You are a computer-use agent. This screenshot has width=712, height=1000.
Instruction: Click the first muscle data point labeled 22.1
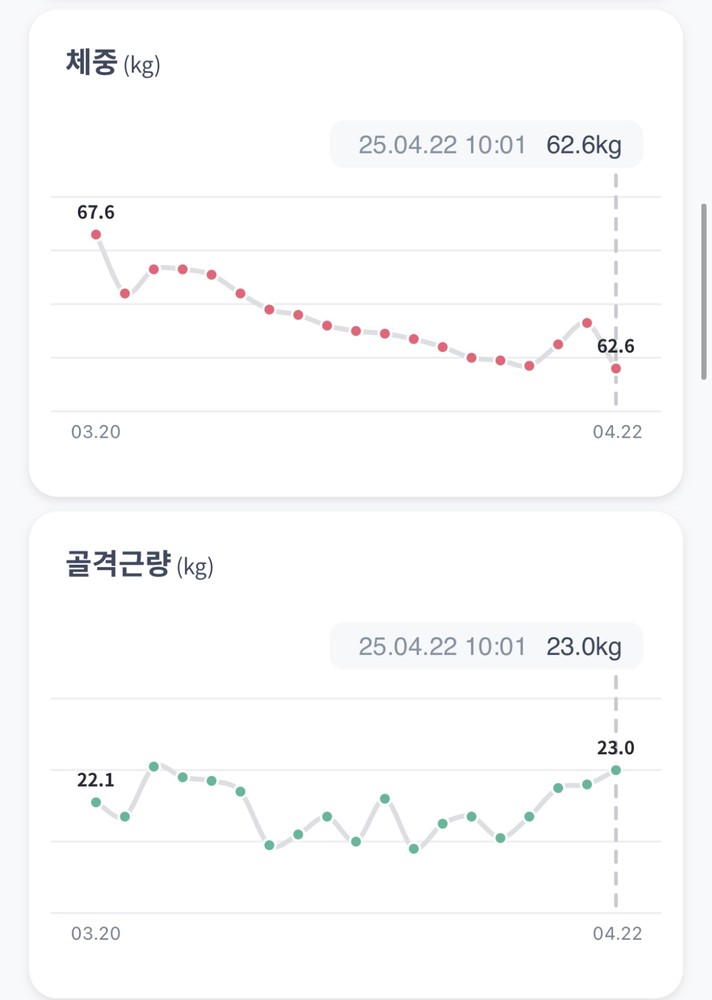[x=96, y=801]
